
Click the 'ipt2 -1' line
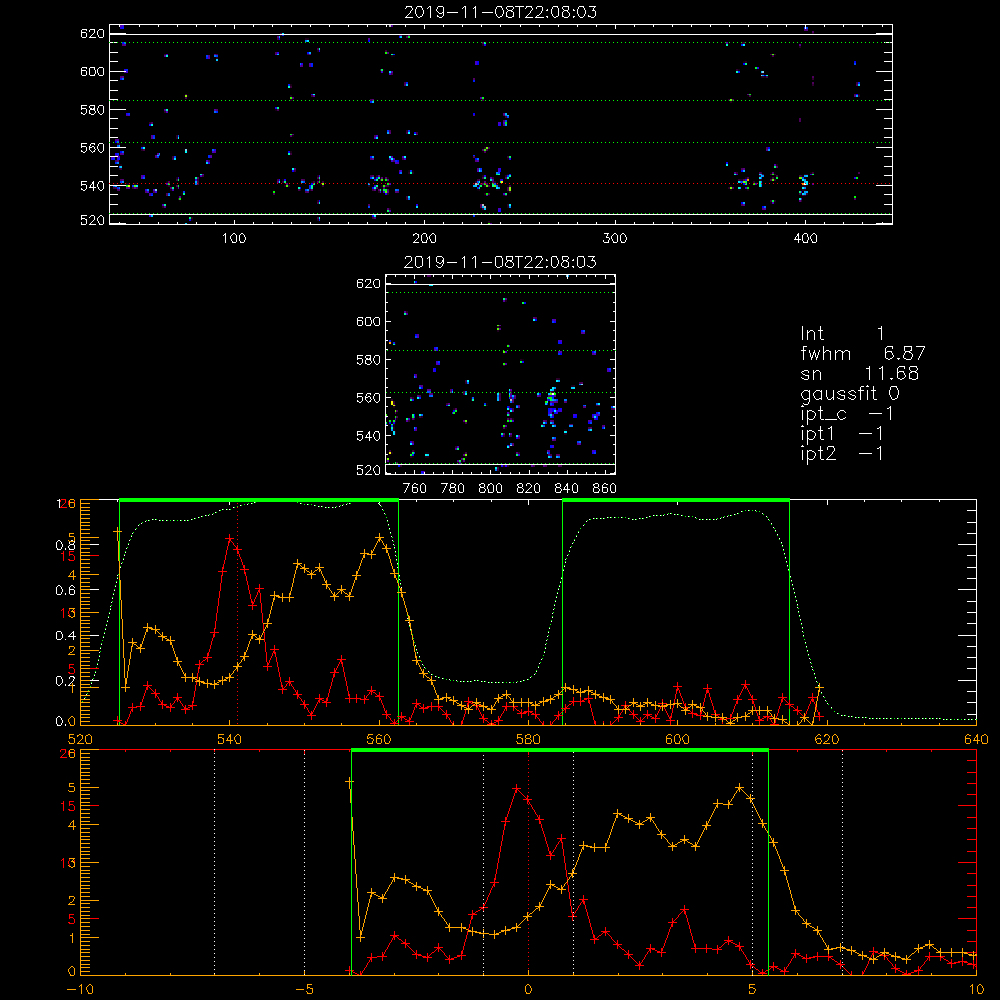click(842, 453)
